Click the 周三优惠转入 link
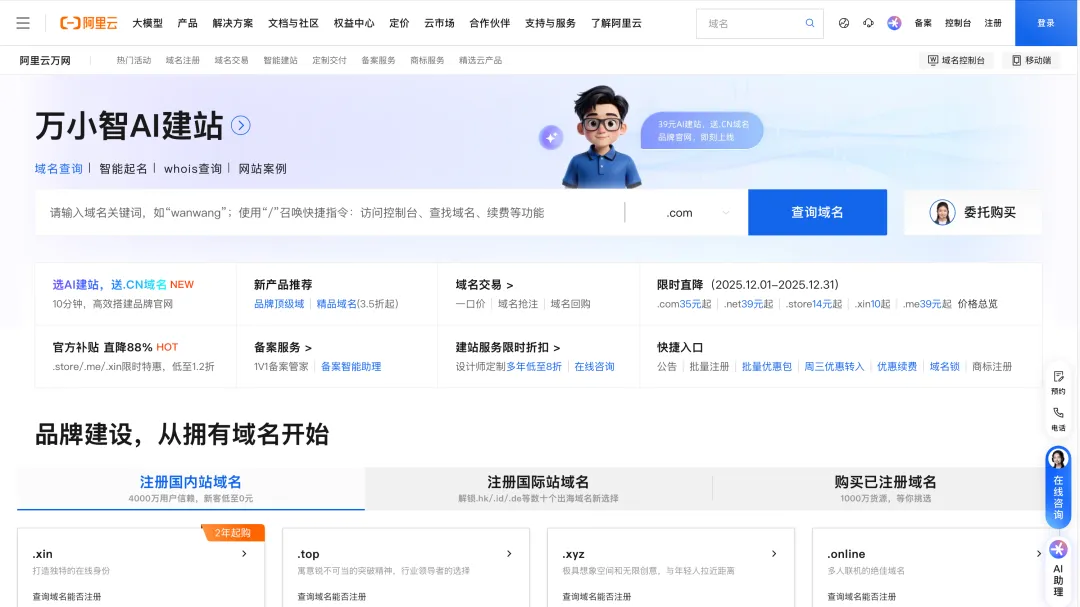Screen dimensions: 1080x607 coord(834,367)
